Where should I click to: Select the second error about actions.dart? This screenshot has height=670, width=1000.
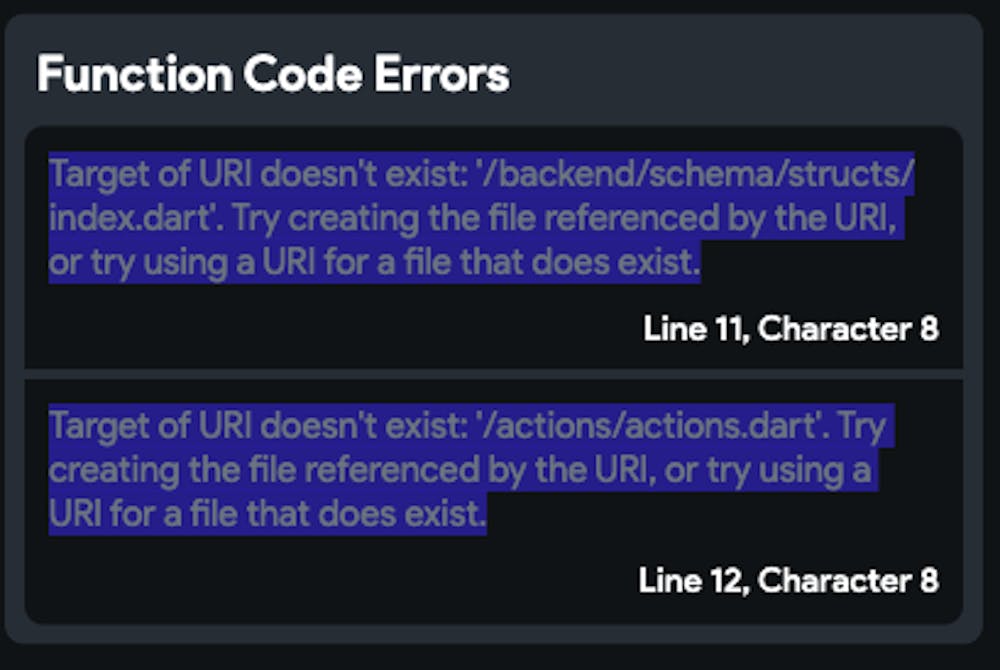point(466,470)
